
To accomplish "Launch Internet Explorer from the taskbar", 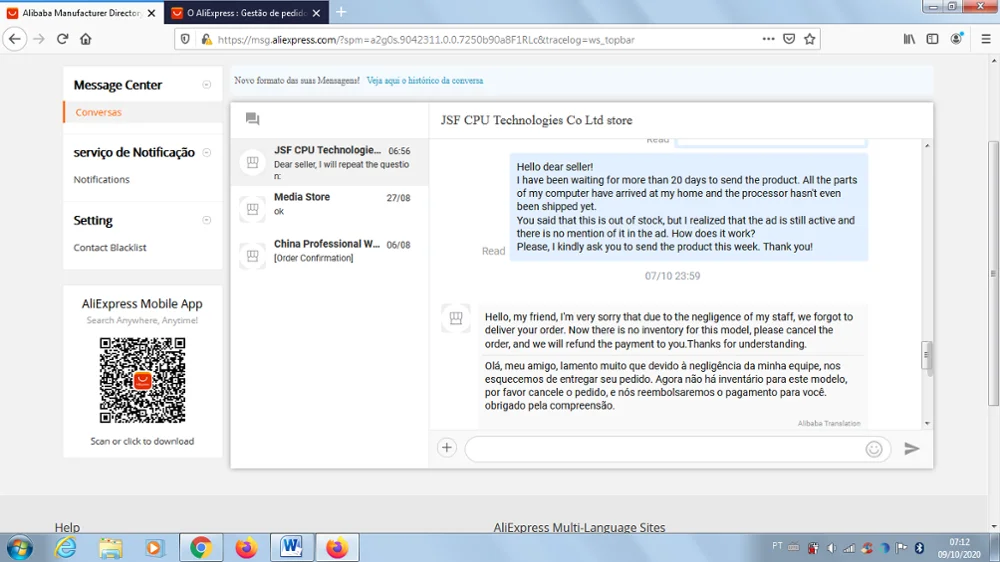I will coord(66,547).
